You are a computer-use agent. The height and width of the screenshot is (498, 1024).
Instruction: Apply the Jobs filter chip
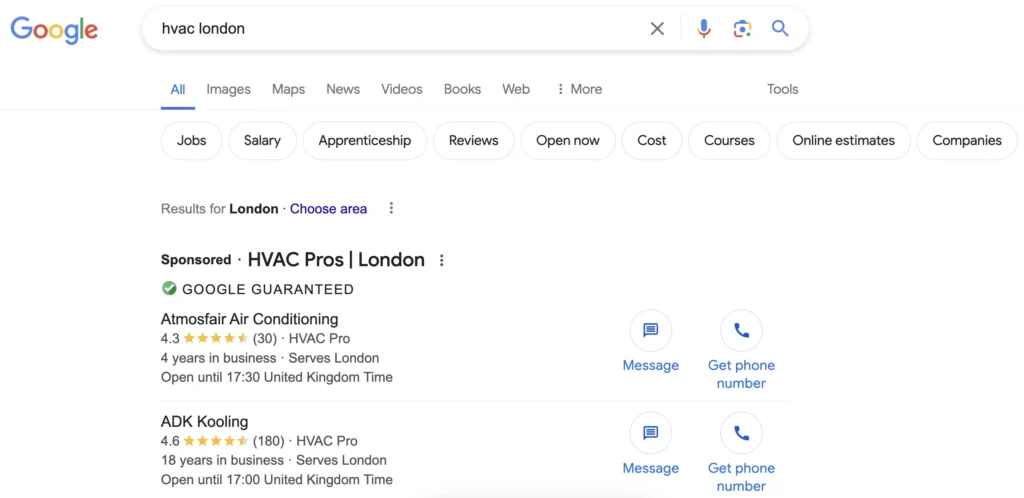(x=191, y=140)
